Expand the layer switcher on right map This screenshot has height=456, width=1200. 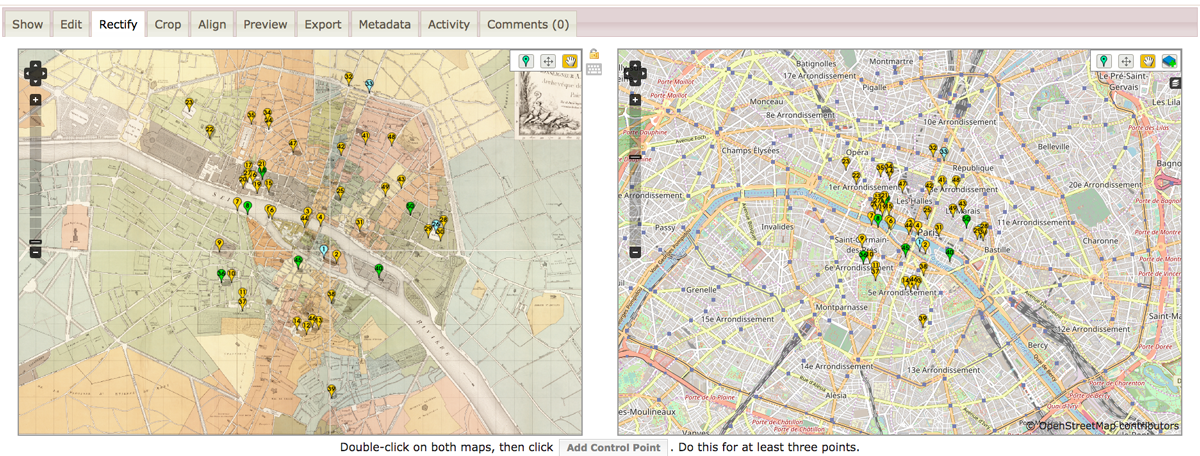[1176, 84]
